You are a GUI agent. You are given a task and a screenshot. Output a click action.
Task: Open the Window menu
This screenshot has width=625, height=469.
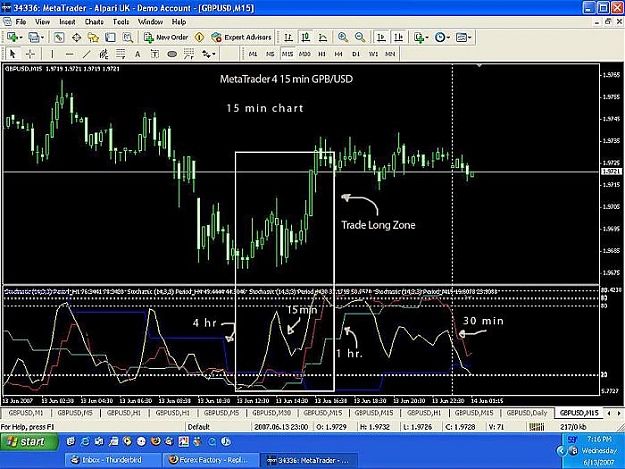(x=150, y=22)
